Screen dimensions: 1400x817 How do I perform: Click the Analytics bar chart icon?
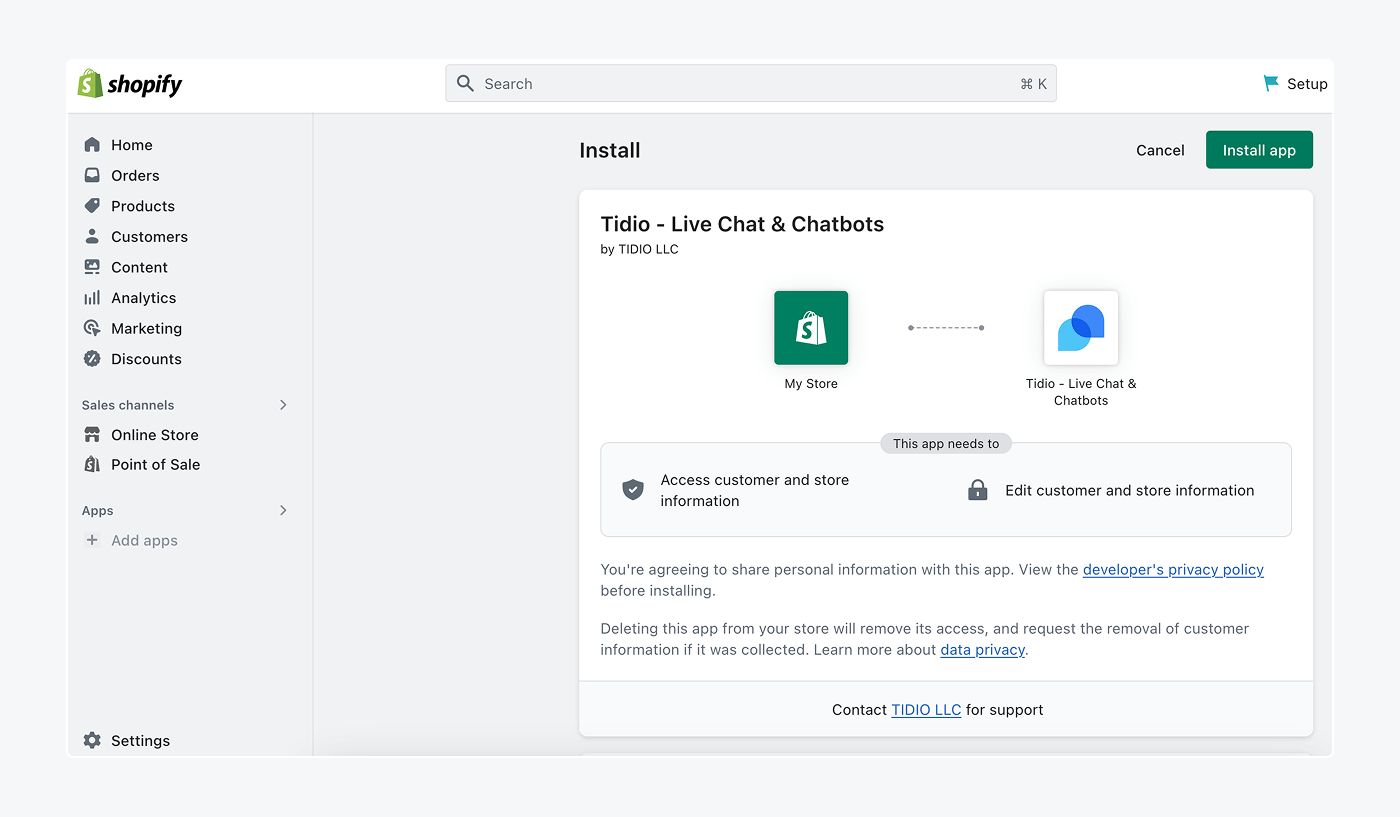tap(92, 298)
